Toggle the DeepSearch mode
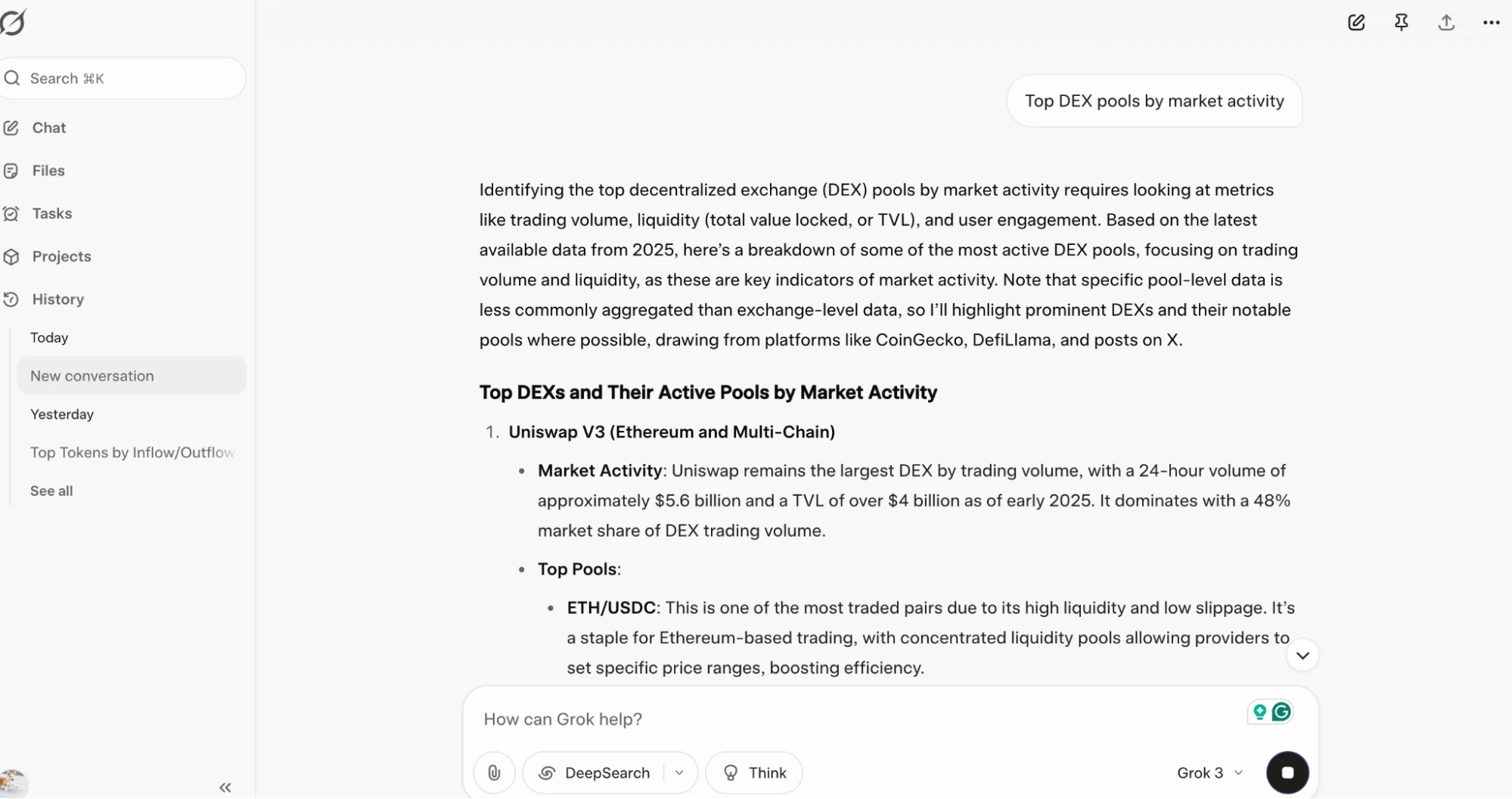 click(x=595, y=773)
